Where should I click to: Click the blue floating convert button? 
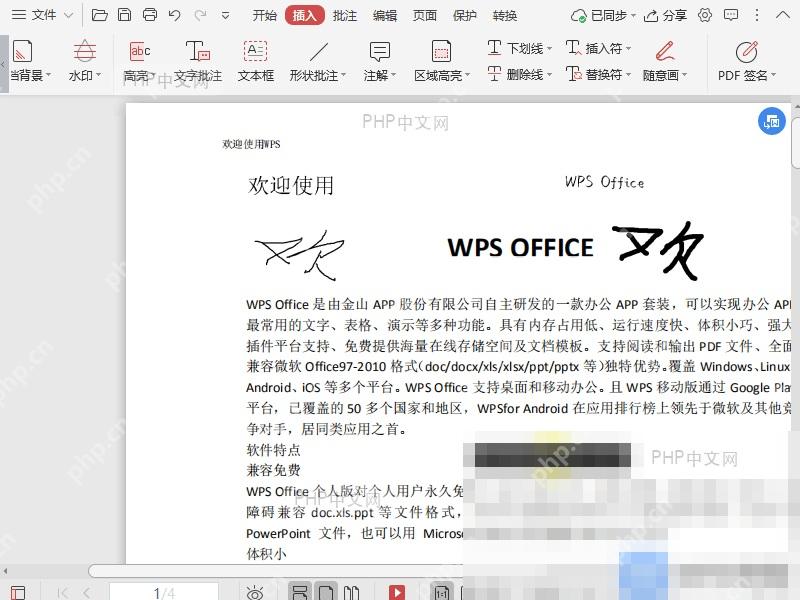(x=771, y=121)
